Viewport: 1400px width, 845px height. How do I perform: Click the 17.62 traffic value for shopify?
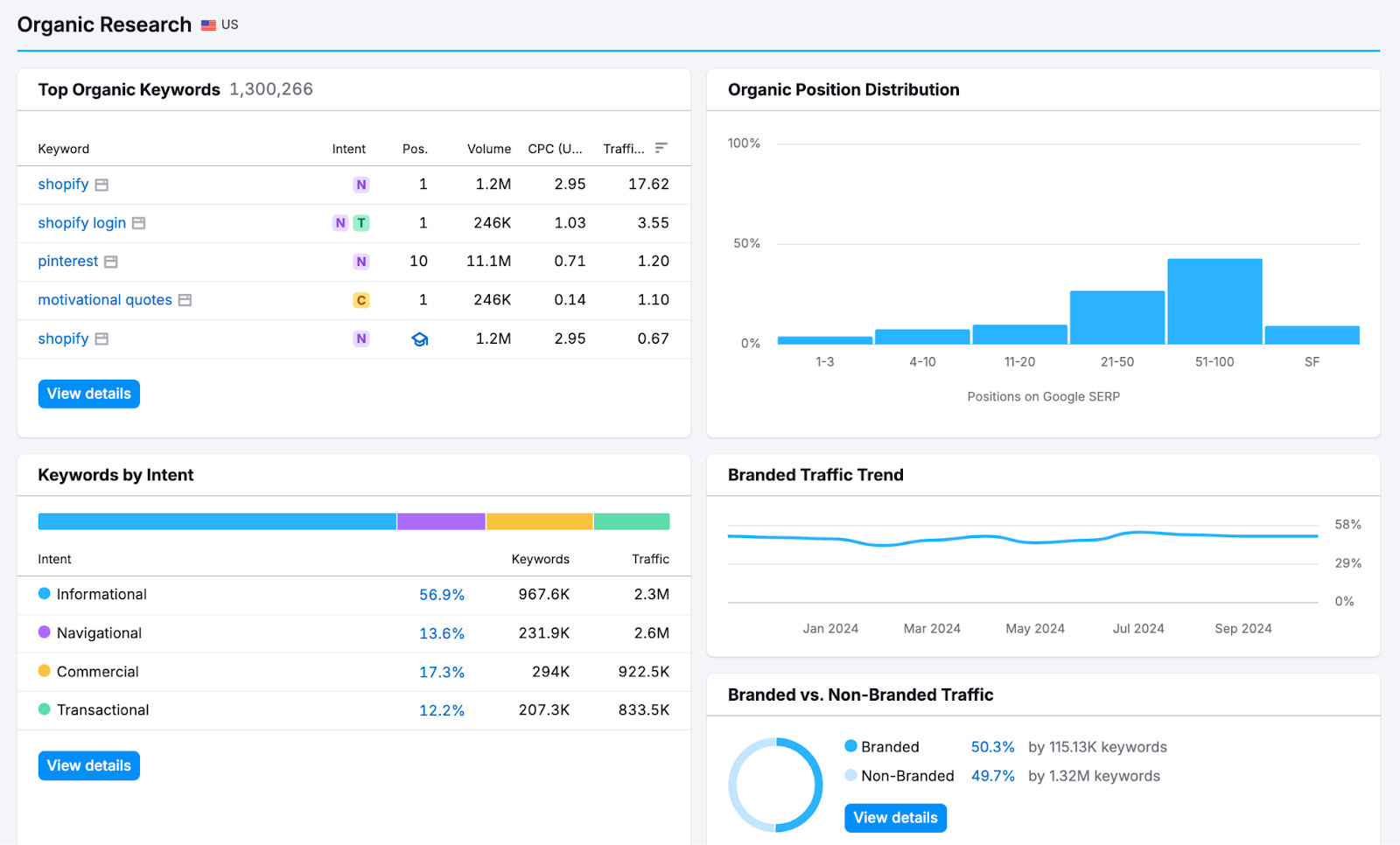click(648, 185)
